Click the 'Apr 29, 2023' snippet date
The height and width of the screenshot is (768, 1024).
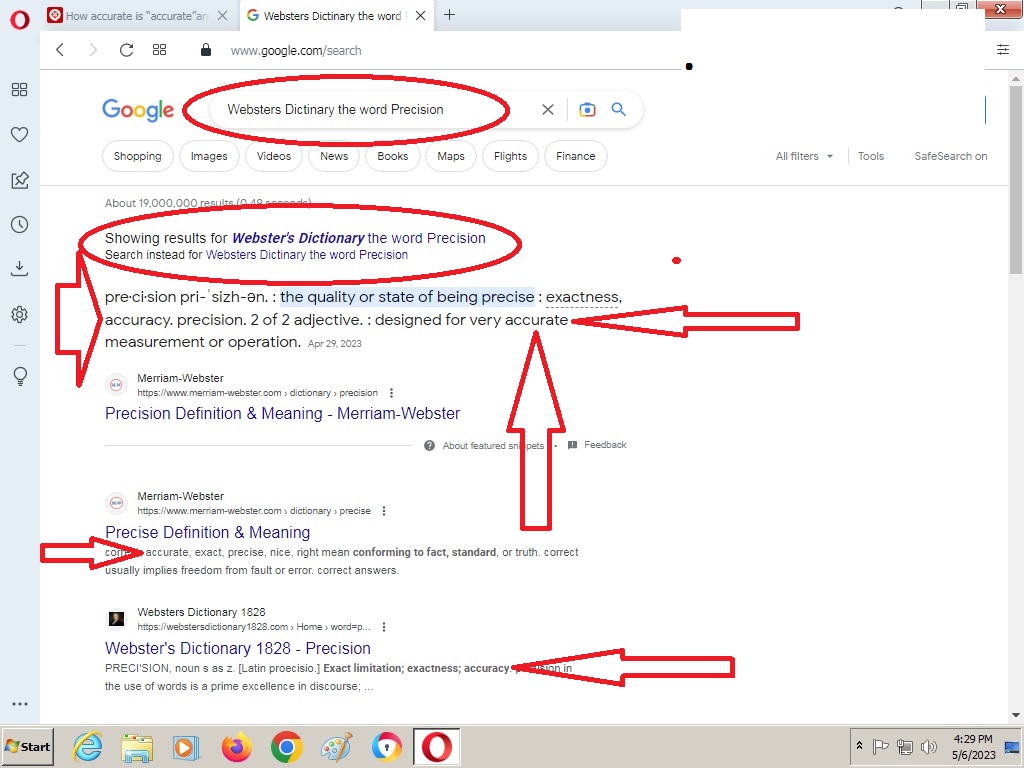(x=334, y=344)
